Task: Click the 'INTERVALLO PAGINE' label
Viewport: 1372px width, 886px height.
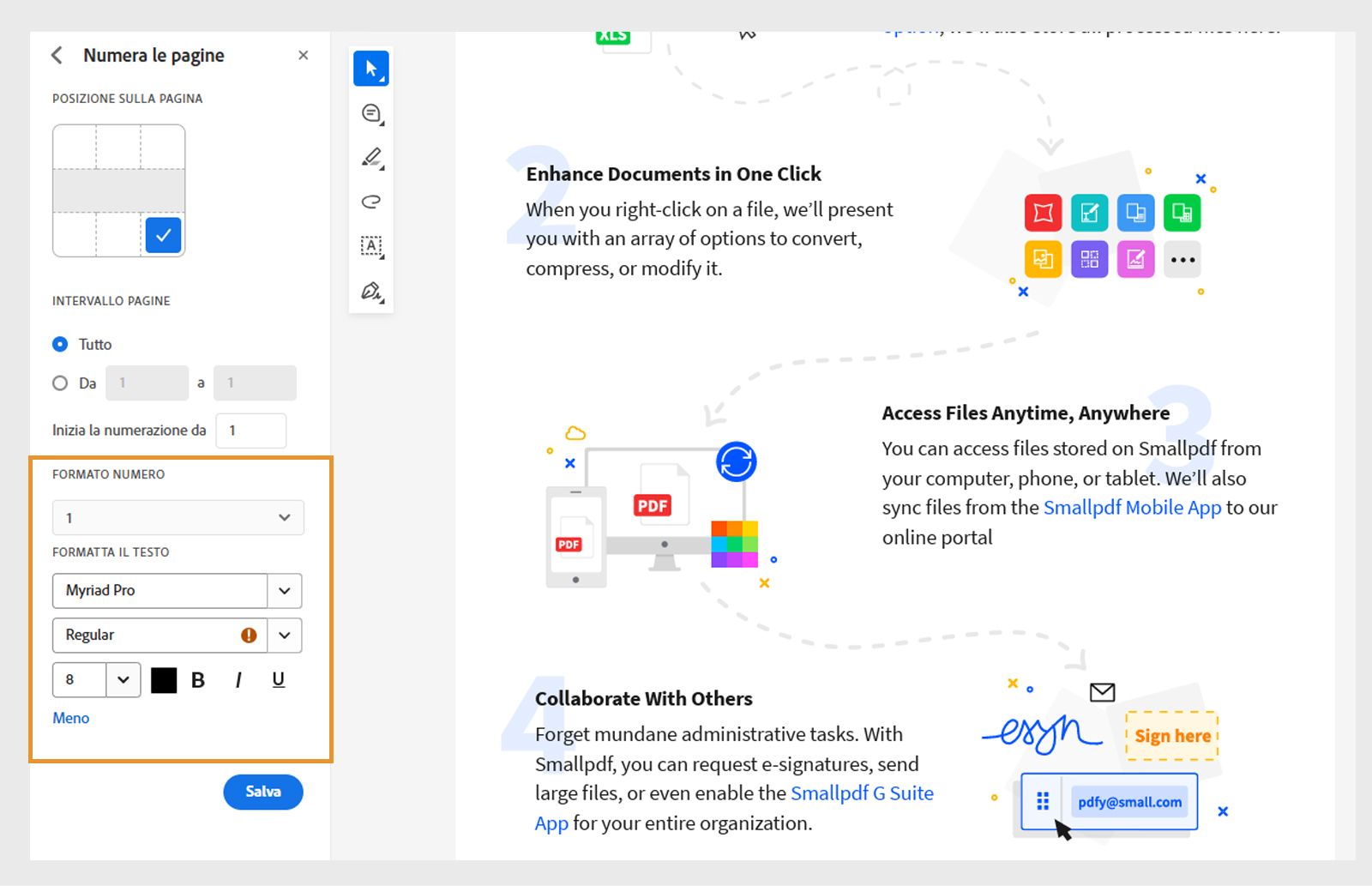Action: (111, 301)
